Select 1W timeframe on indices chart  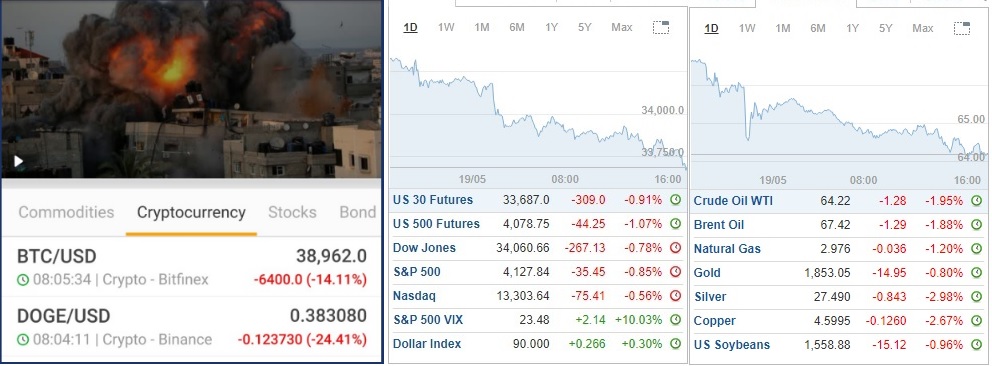pyautogui.click(x=446, y=28)
